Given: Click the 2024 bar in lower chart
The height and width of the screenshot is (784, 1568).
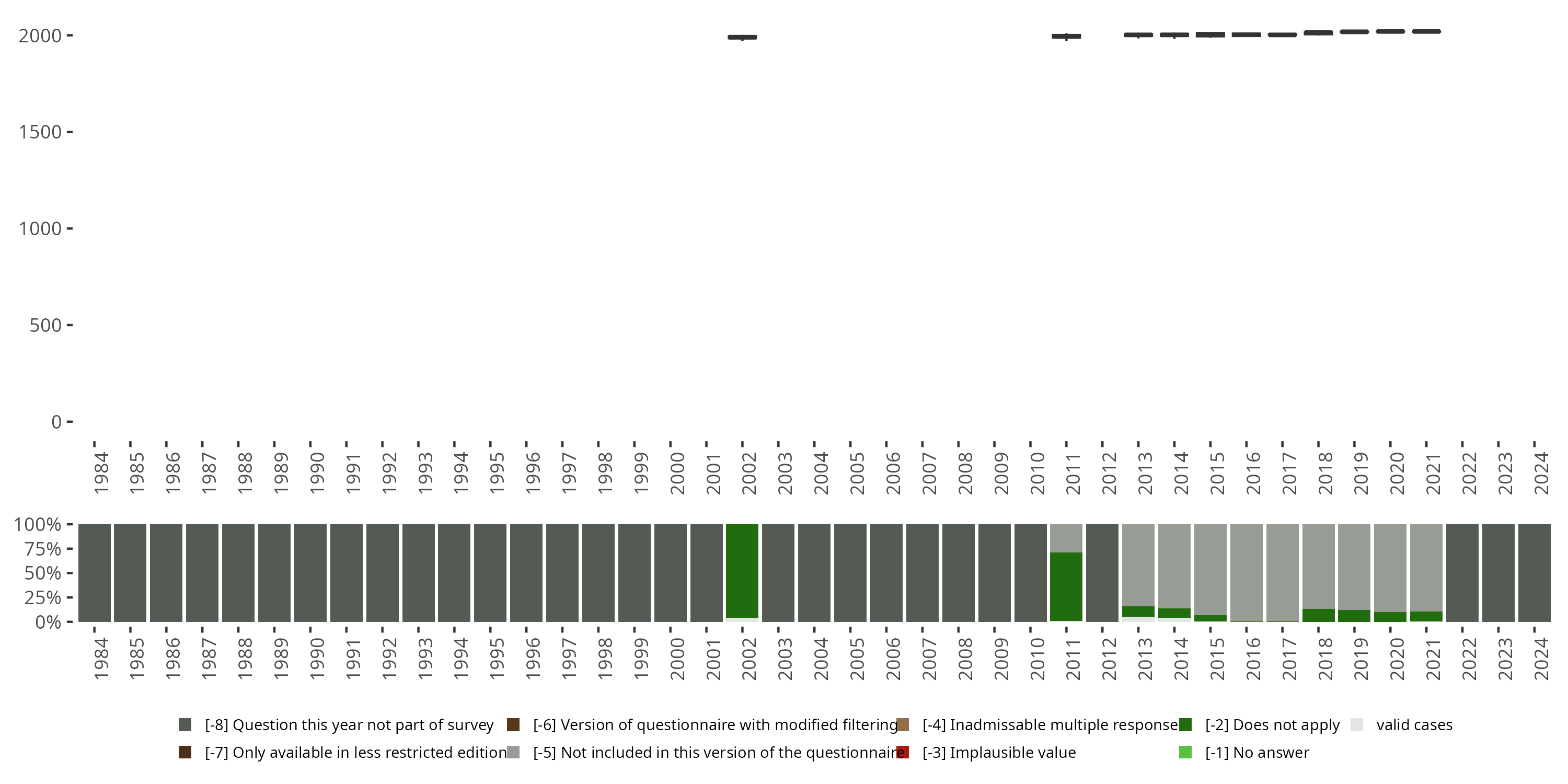Looking at the screenshot, I should 1534,572.
